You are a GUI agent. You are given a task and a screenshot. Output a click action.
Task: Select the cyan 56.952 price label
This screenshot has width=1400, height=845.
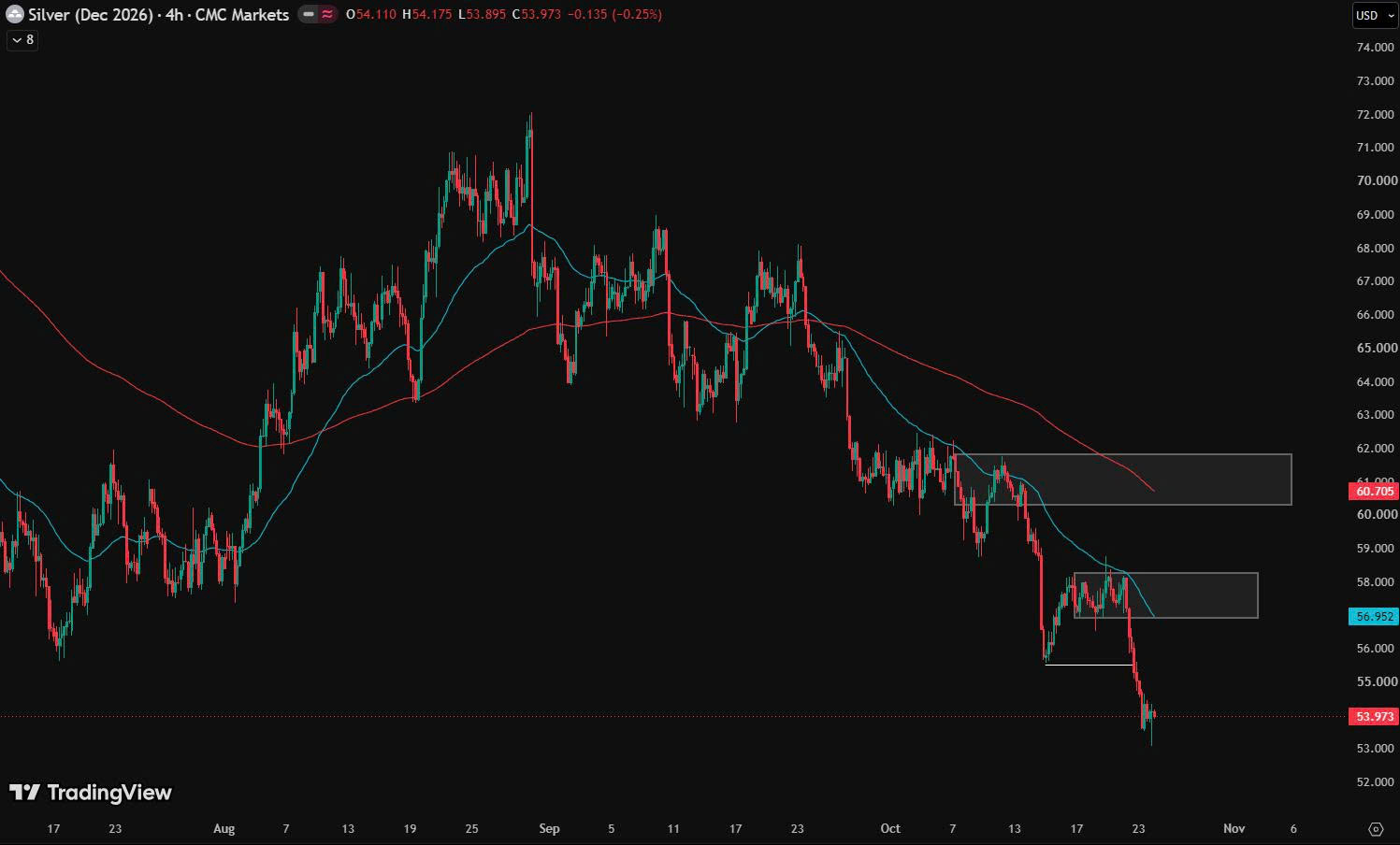1374,616
